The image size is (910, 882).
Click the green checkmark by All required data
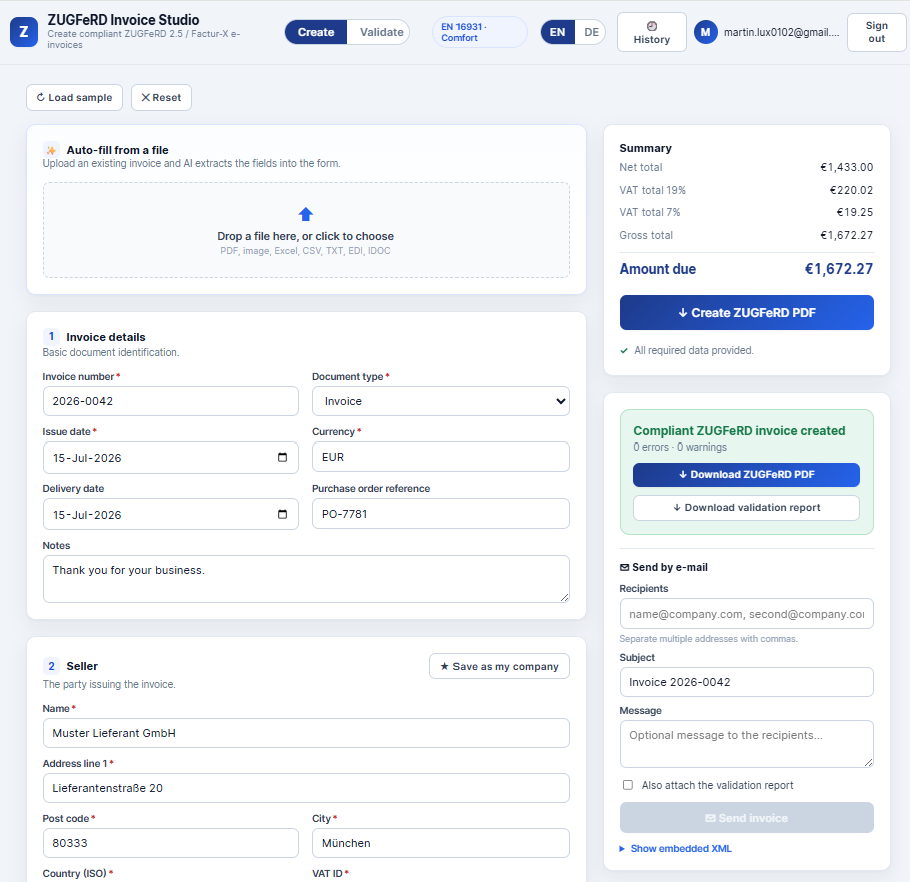coord(624,350)
